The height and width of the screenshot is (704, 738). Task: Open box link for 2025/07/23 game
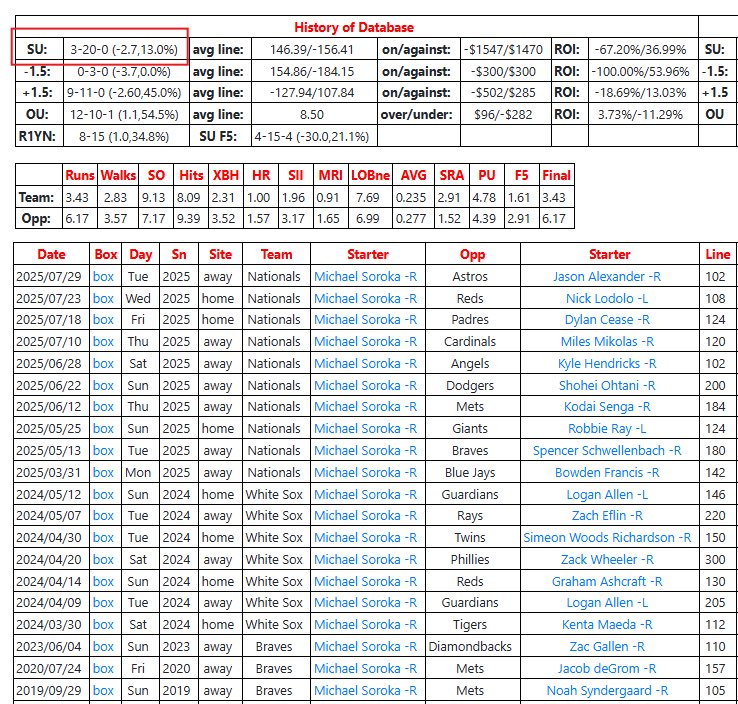coord(103,298)
